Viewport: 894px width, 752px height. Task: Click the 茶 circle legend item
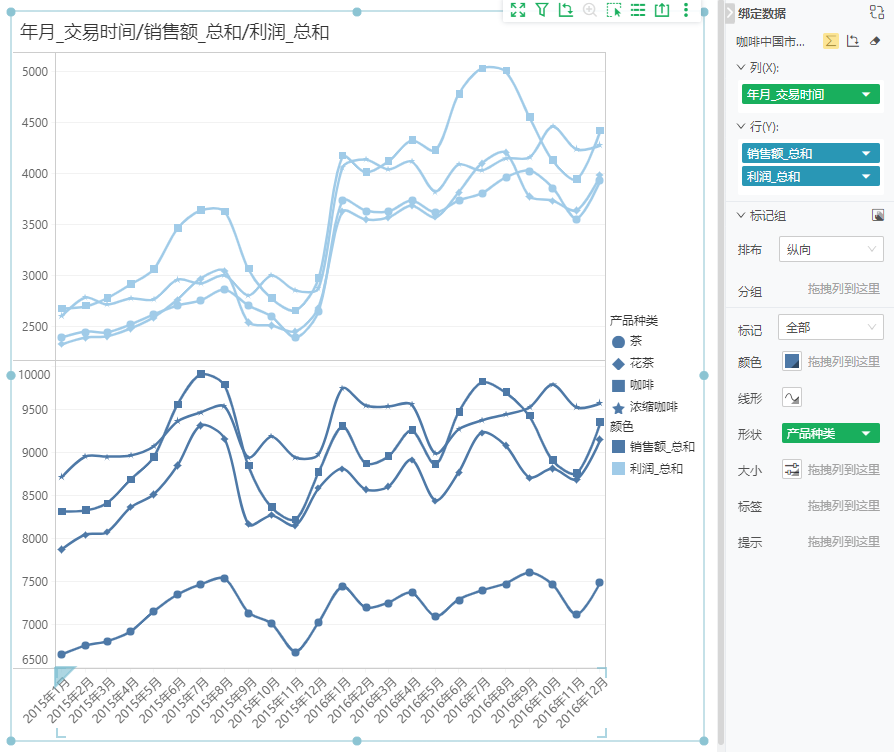(x=627, y=342)
